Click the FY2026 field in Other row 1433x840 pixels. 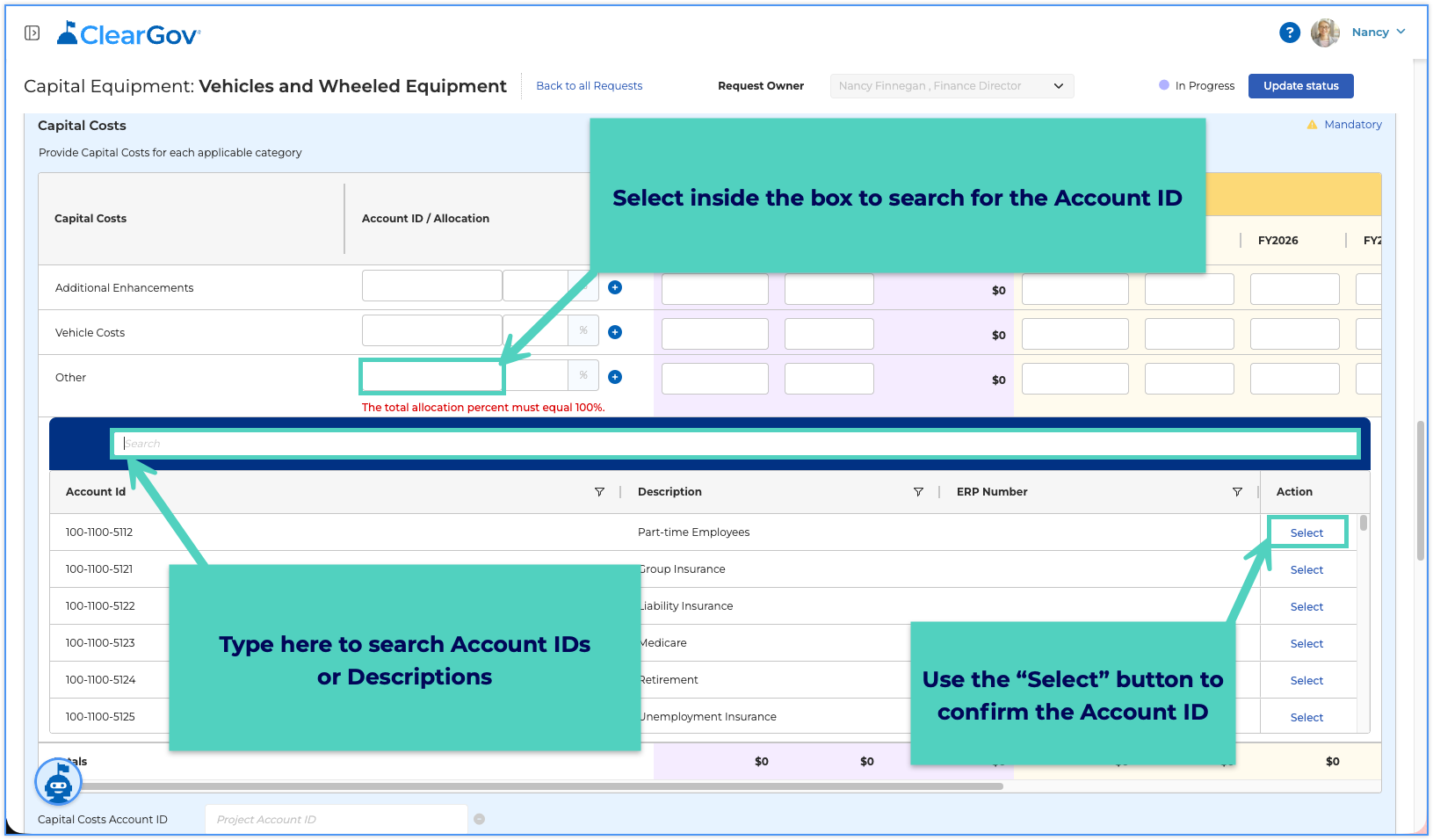pyautogui.click(x=1294, y=379)
